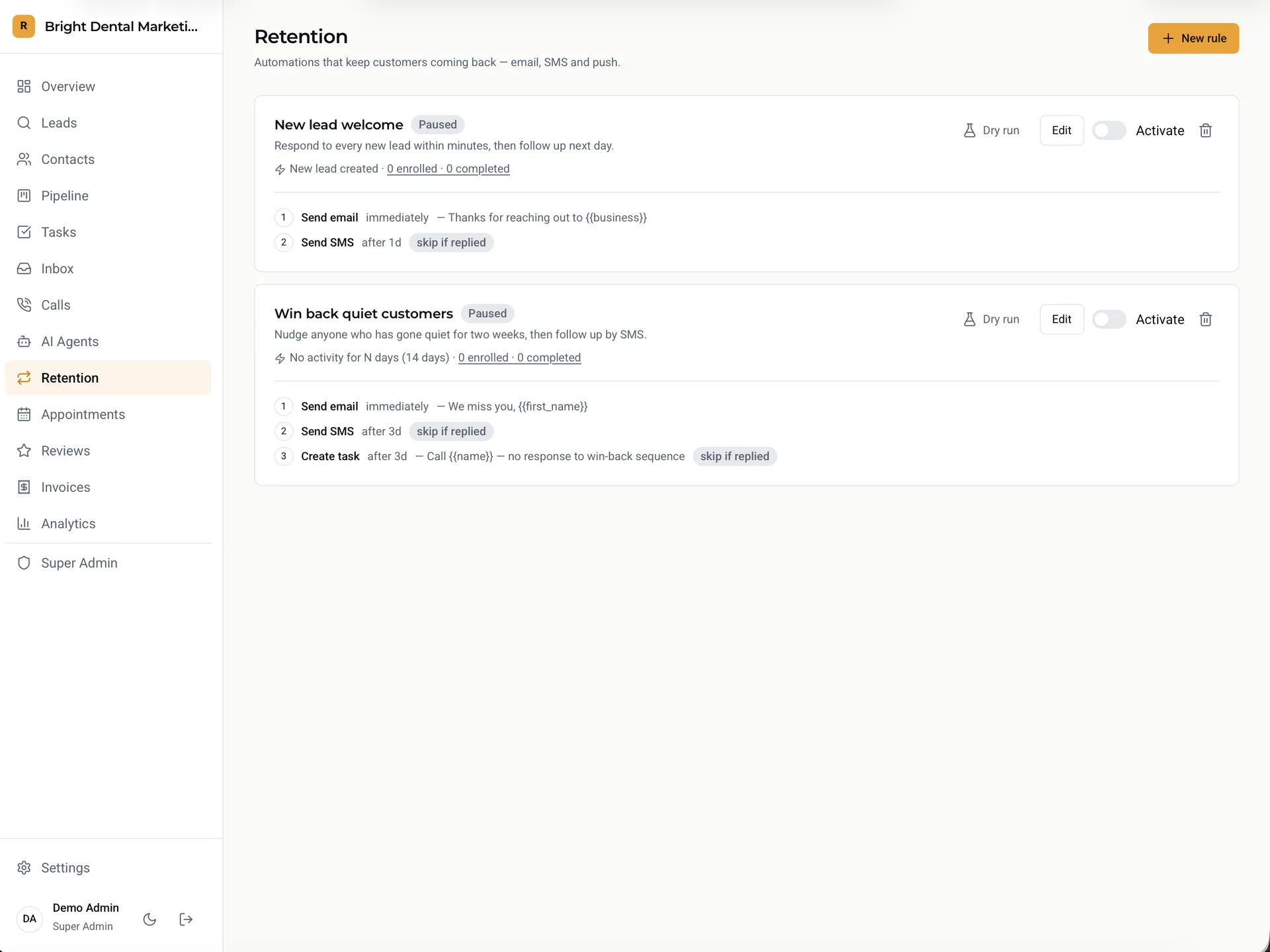The width and height of the screenshot is (1270, 952).
Task: Click 'skip if replied' tag on Create task step
Action: pyautogui.click(x=734, y=457)
